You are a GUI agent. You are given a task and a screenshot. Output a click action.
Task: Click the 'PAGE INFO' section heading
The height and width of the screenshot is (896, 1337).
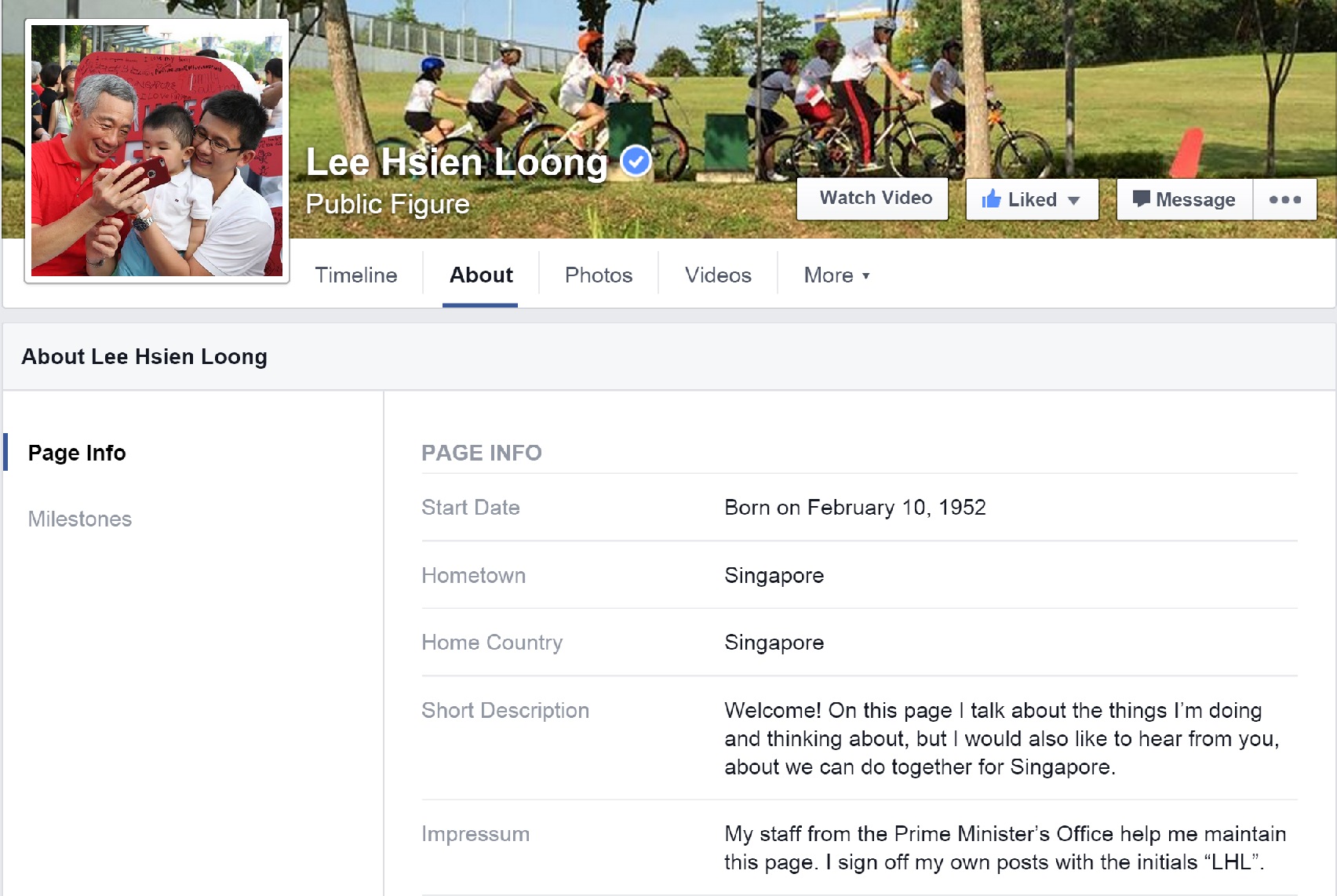482,453
